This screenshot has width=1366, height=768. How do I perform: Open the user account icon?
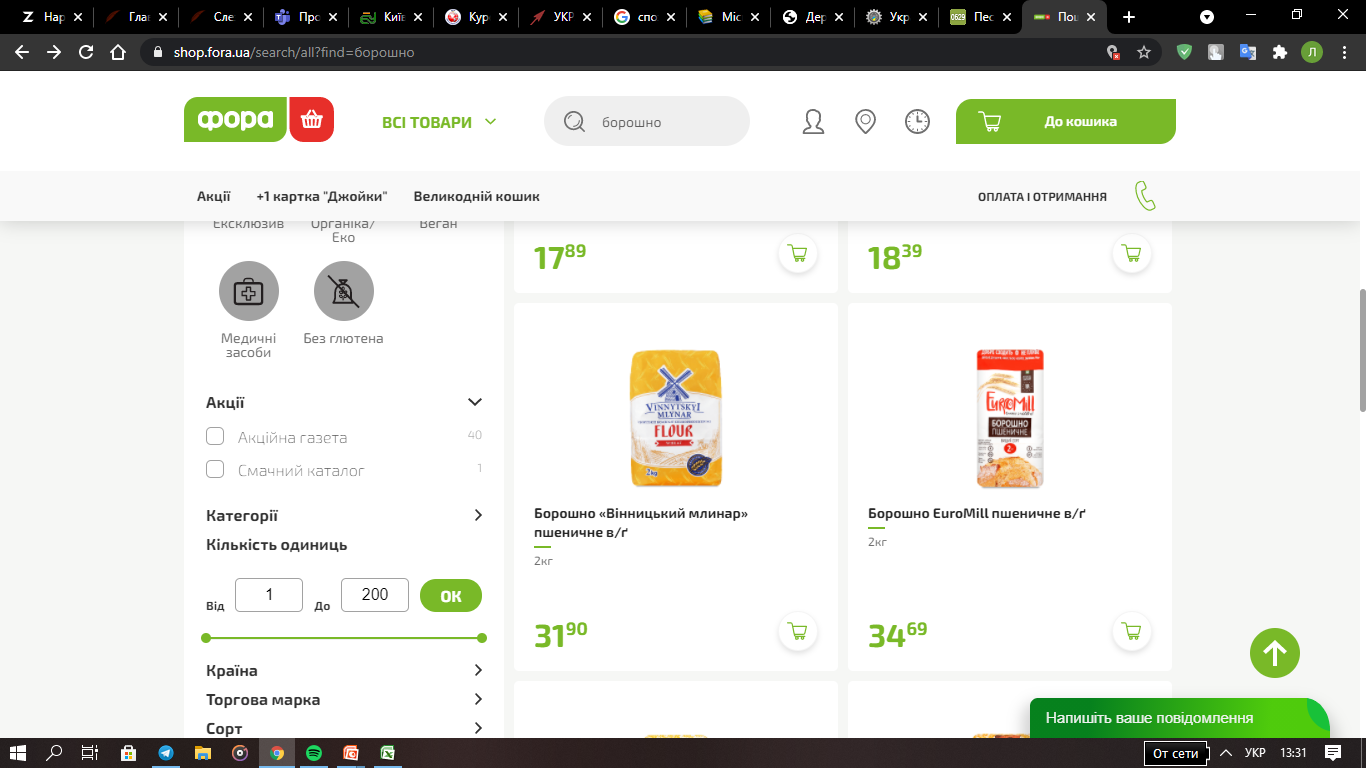coord(814,122)
